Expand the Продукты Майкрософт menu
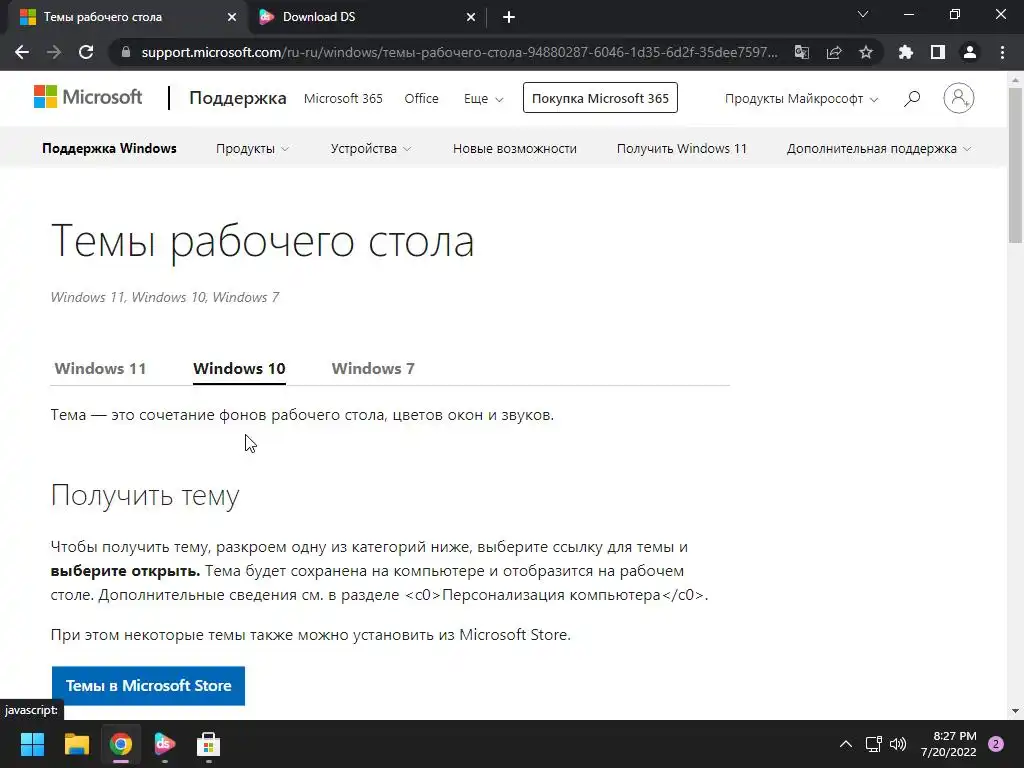The width and height of the screenshot is (1024, 768). pos(801,99)
